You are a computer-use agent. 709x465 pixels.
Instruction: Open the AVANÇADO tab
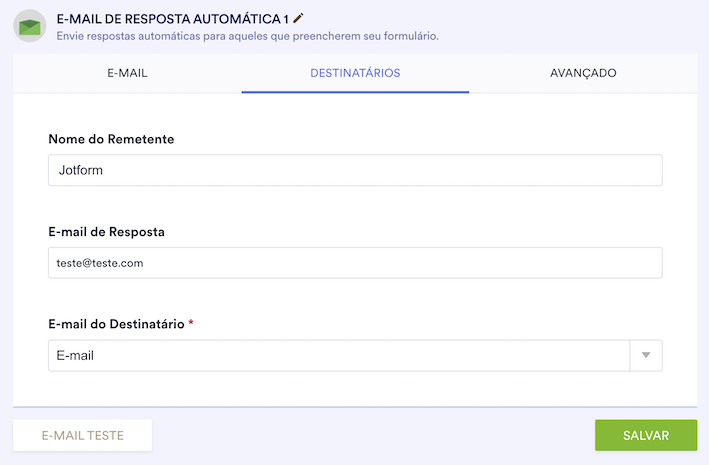(x=583, y=73)
